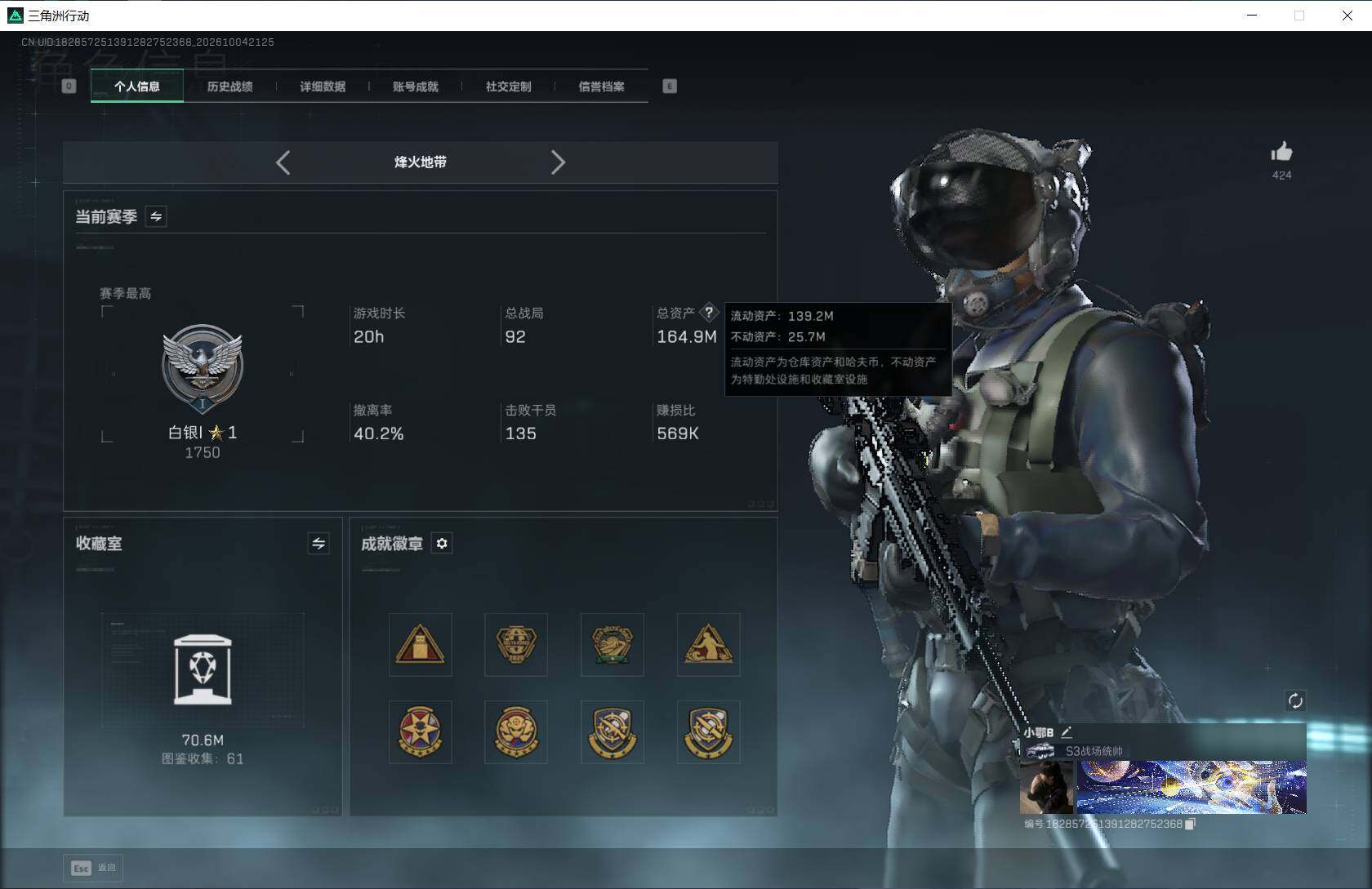
Task: Open the 成就徽章 gear settings
Action: 442,544
